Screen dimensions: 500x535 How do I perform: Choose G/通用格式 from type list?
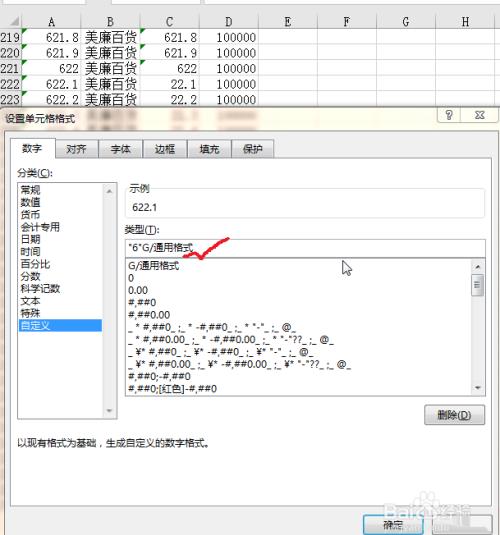tap(299, 265)
